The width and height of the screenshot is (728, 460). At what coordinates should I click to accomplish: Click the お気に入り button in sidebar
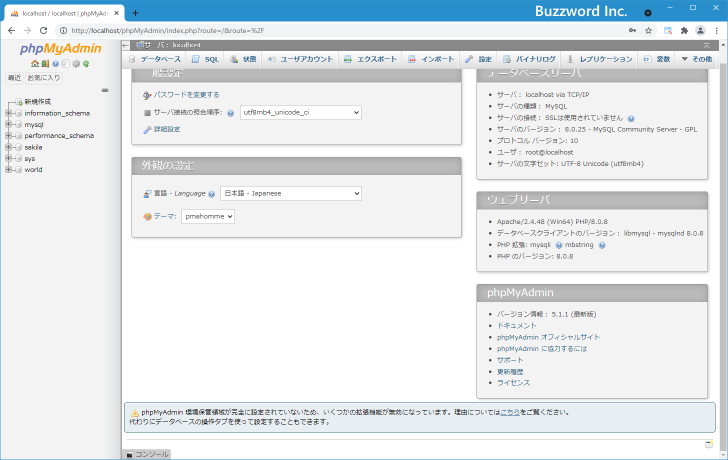coord(44,78)
